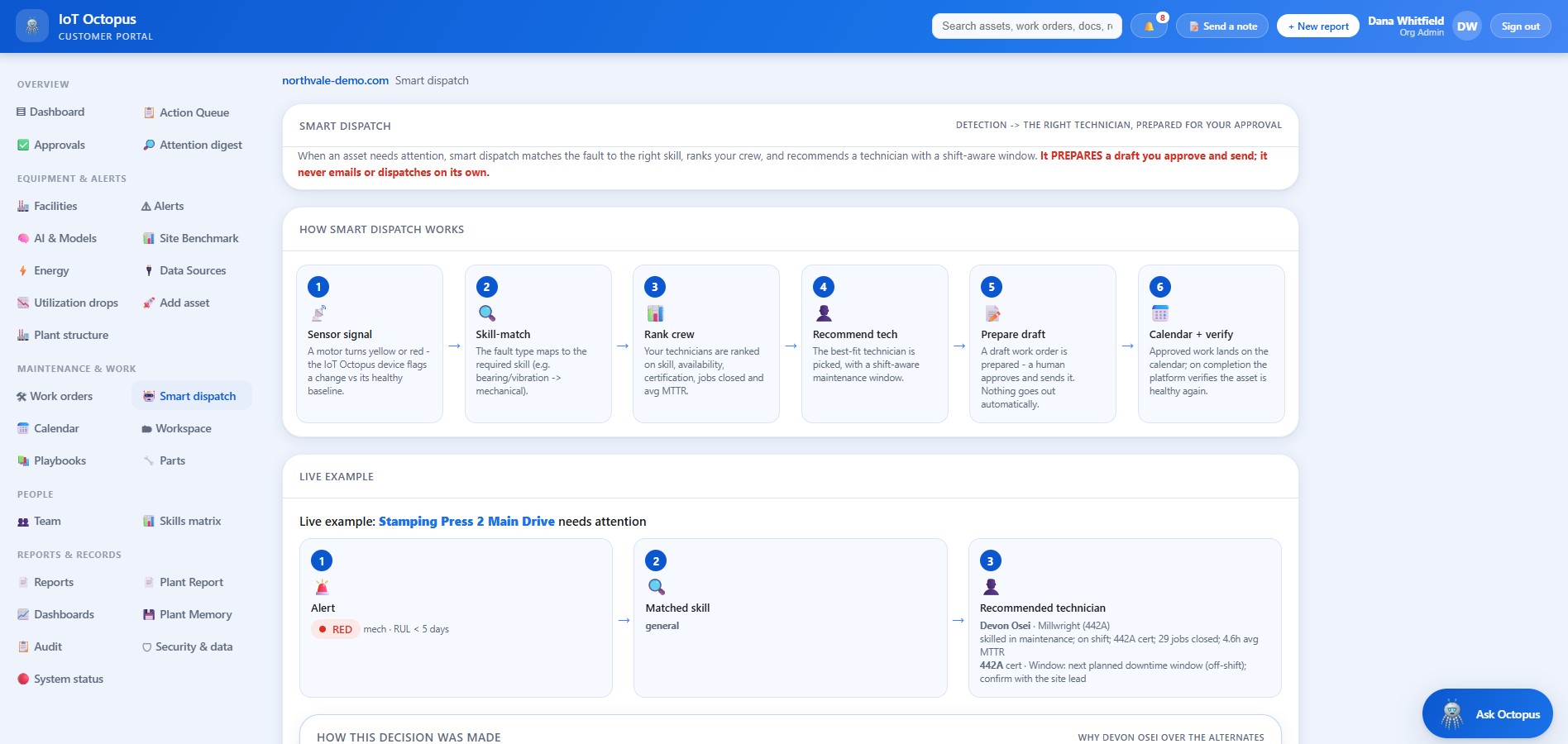Click the Calendar sidebar icon

pos(23,428)
